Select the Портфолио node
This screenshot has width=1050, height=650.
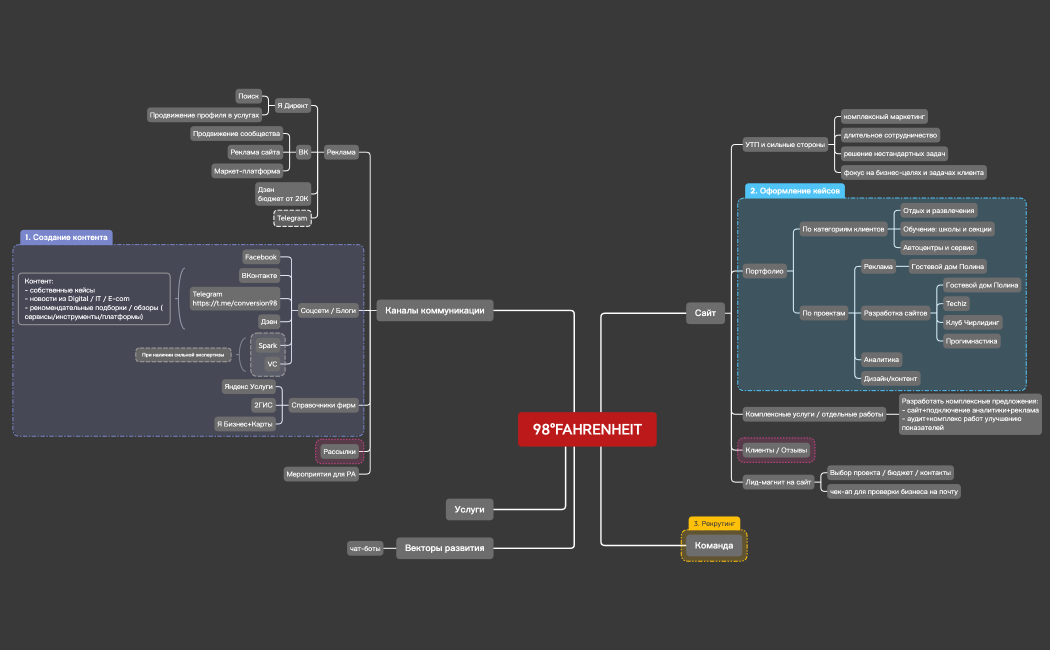pos(764,271)
